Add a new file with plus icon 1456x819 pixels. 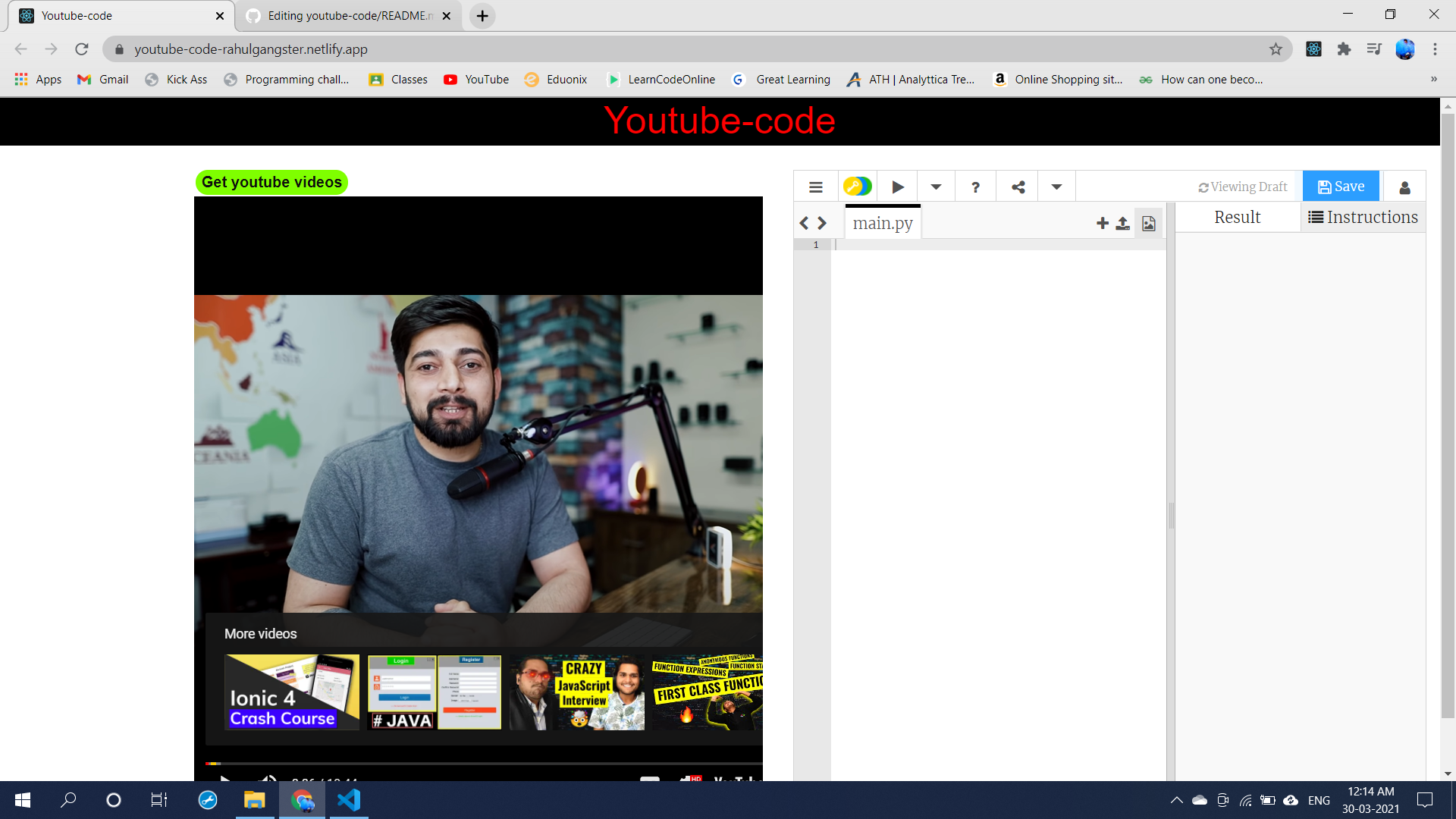[1103, 223]
